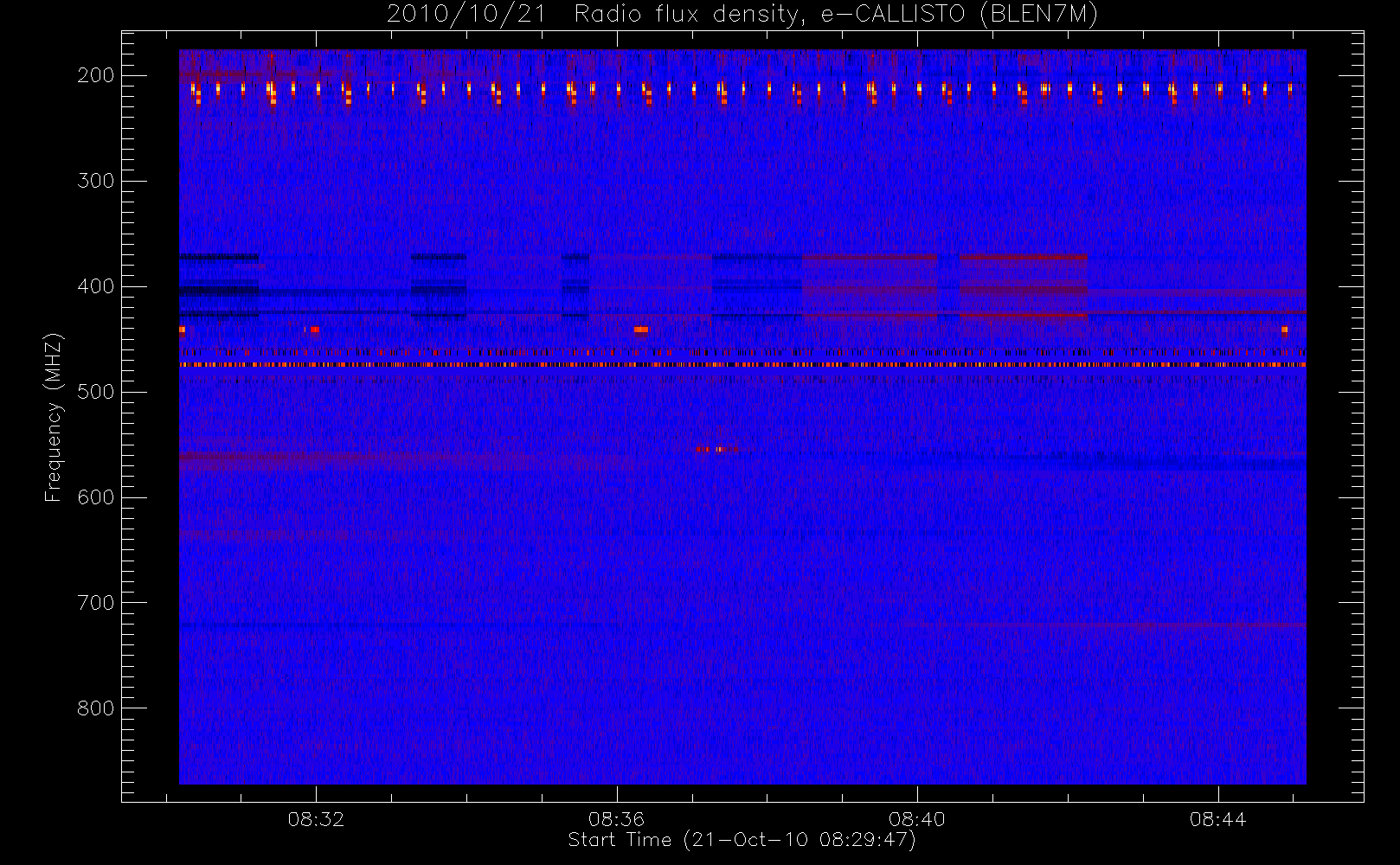Click the 300 frequency tick label
Screen dimensions: 1400x865
coord(95,181)
